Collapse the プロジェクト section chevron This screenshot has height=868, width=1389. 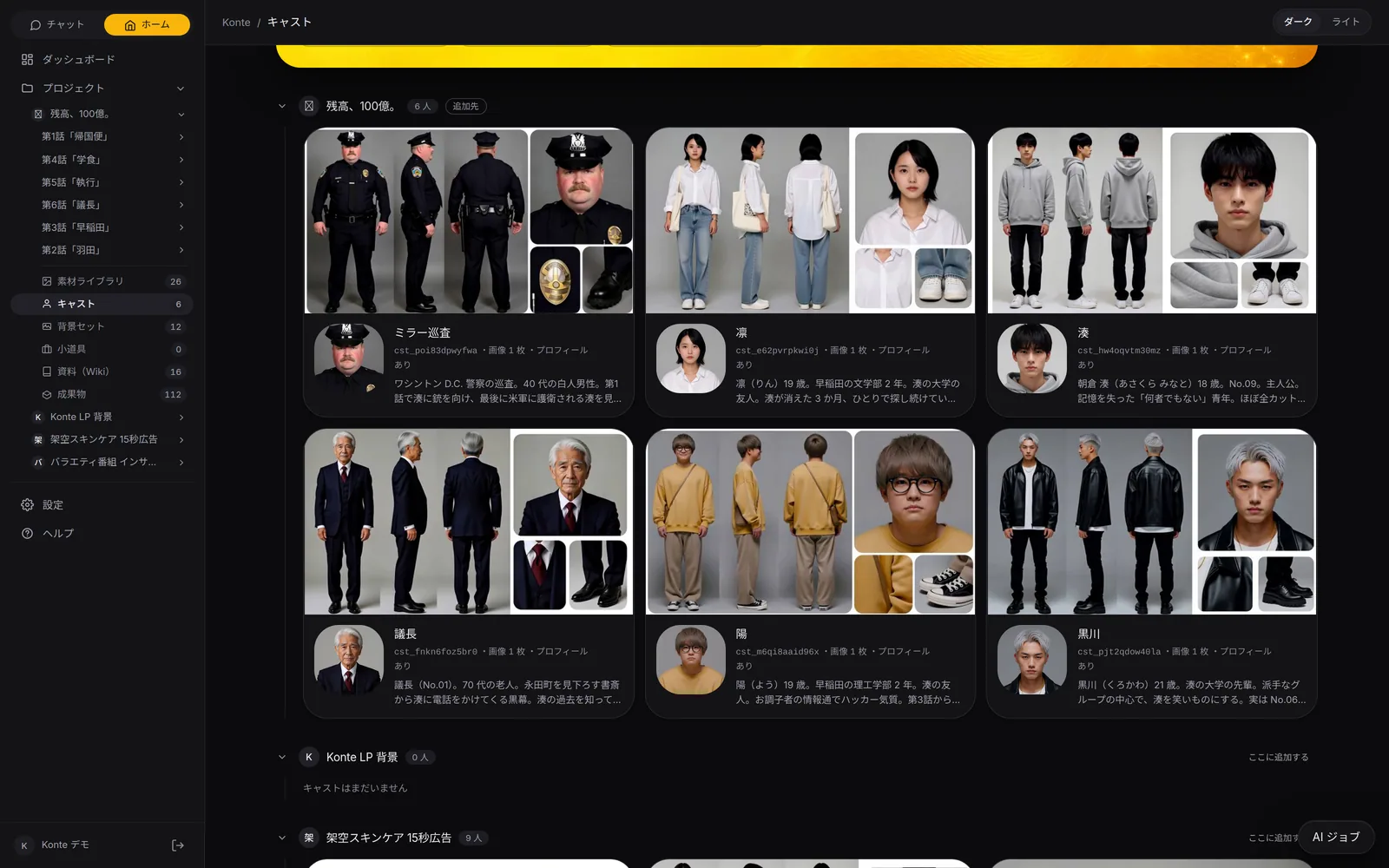click(181, 89)
